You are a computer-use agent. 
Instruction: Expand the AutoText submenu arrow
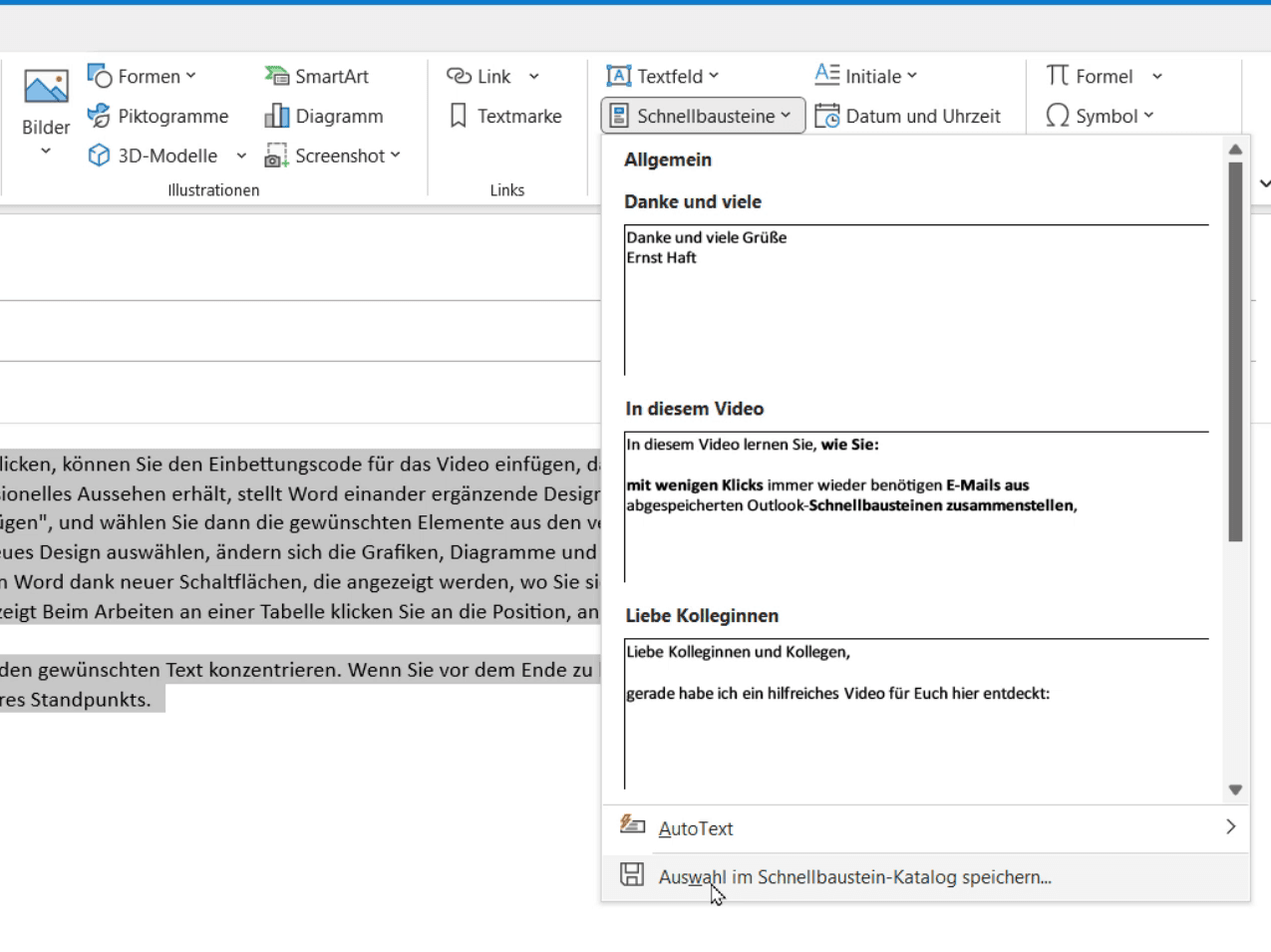[x=1231, y=827]
